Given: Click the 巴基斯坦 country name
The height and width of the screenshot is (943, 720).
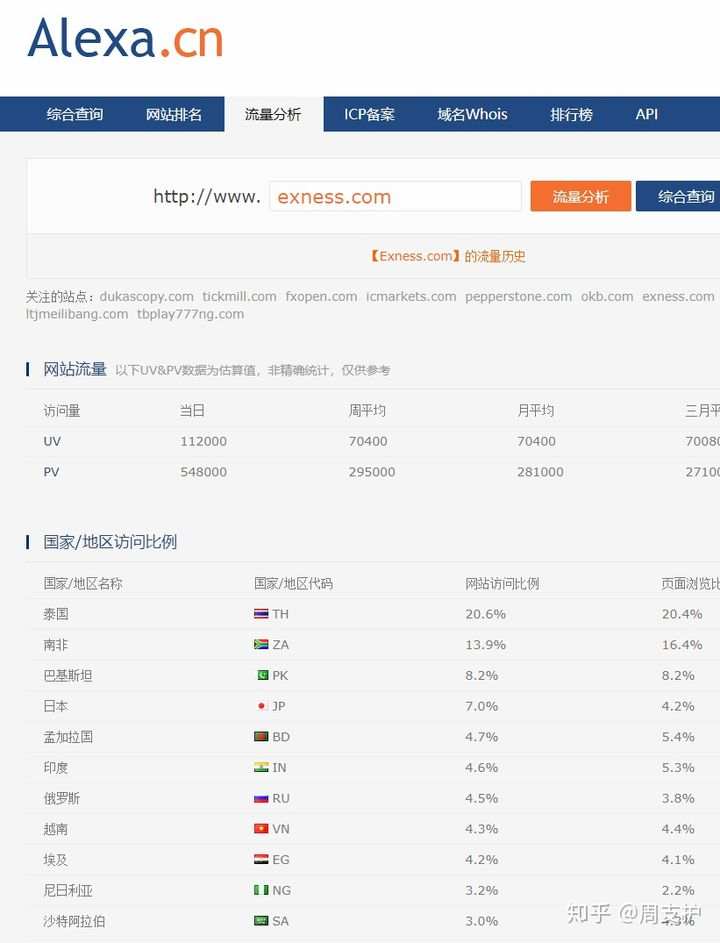Looking at the screenshot, I should coord(67,675).
